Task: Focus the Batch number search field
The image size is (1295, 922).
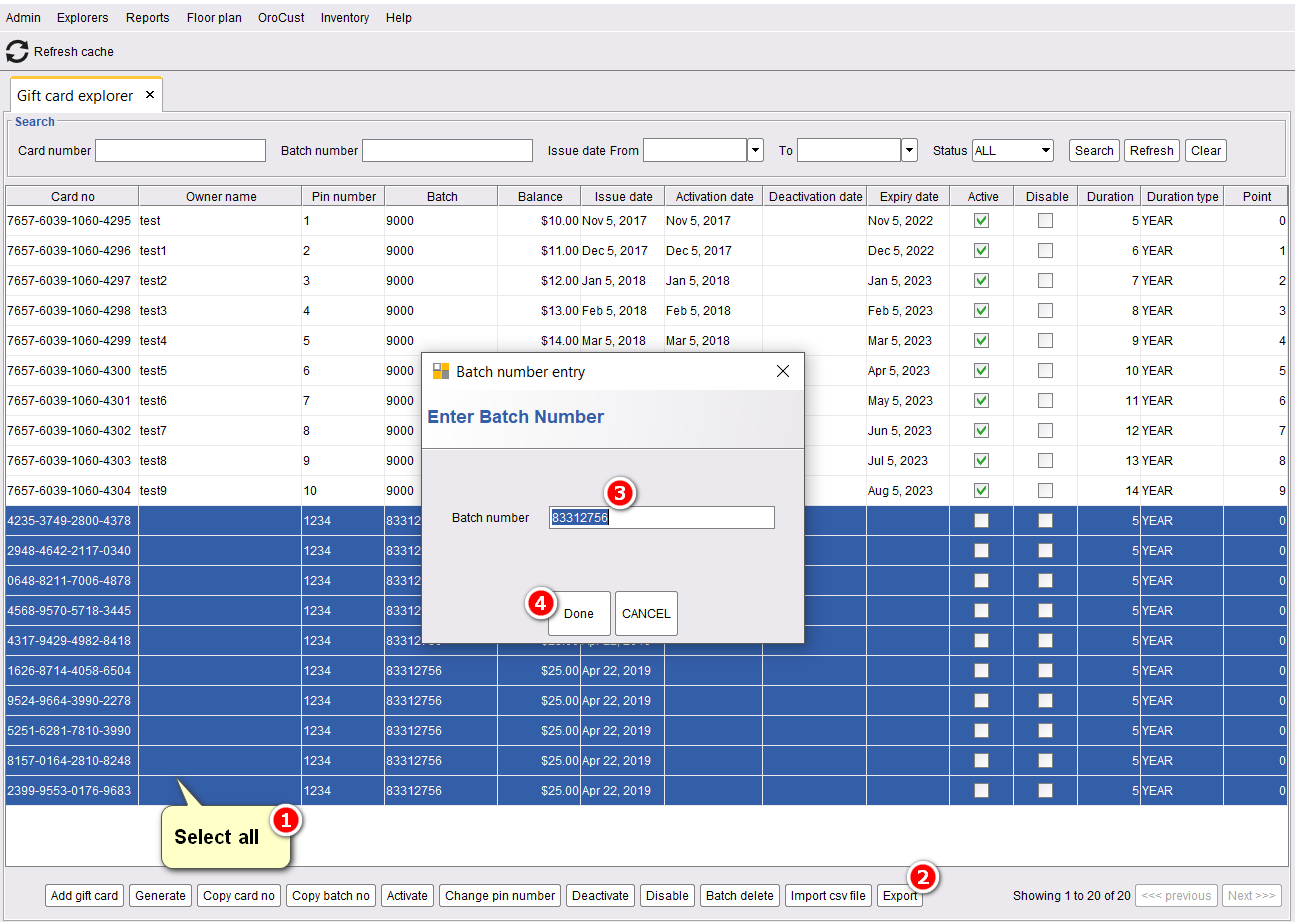Action: (x=447, y=150)
